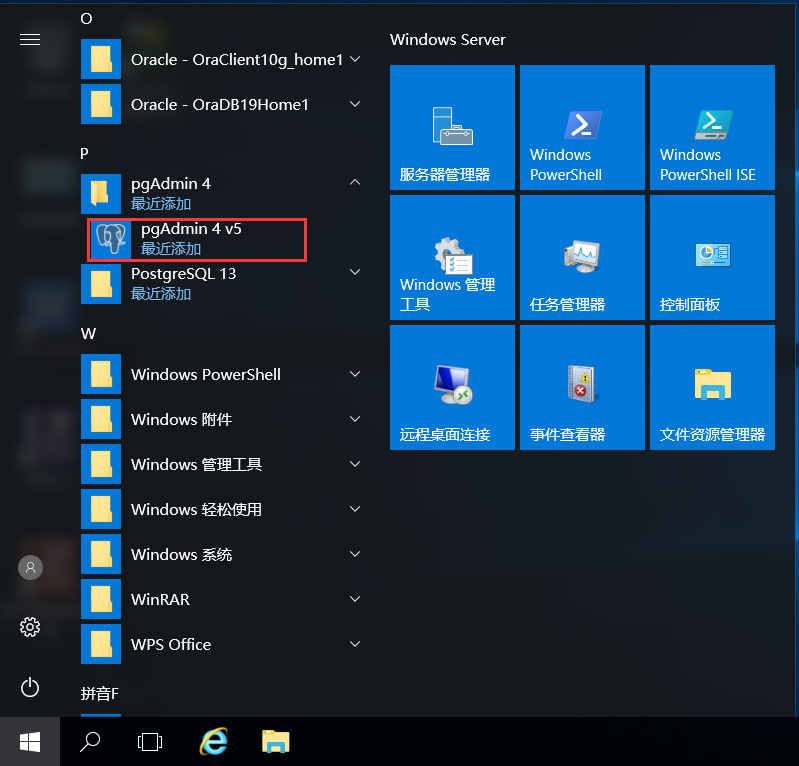Screen dimensions: 799x766
Task: Select the PostgreSQL 13 folder label
Action: coord(183,274)
